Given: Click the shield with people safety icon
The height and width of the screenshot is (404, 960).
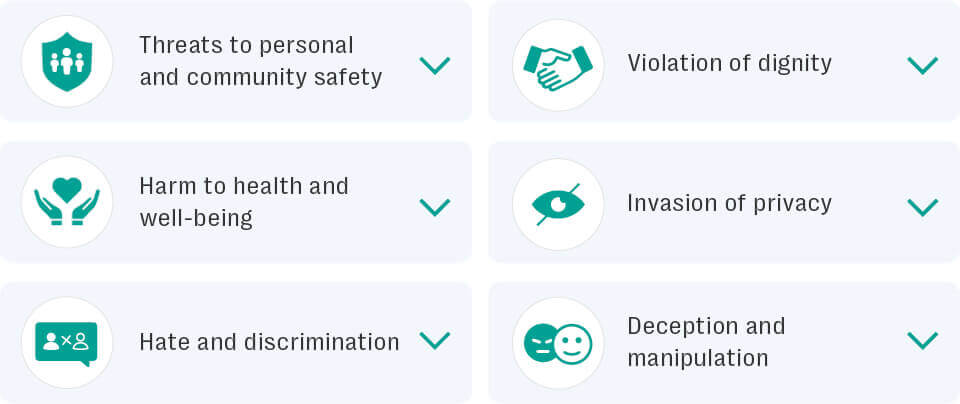Looking at the screenshot, I should pos(67,61).
